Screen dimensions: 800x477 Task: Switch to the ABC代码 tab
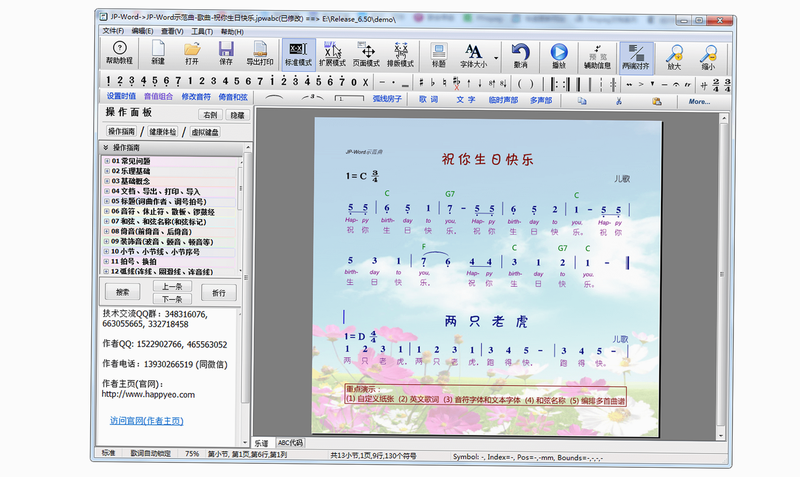pyautogui.click(x=290, y=443)
